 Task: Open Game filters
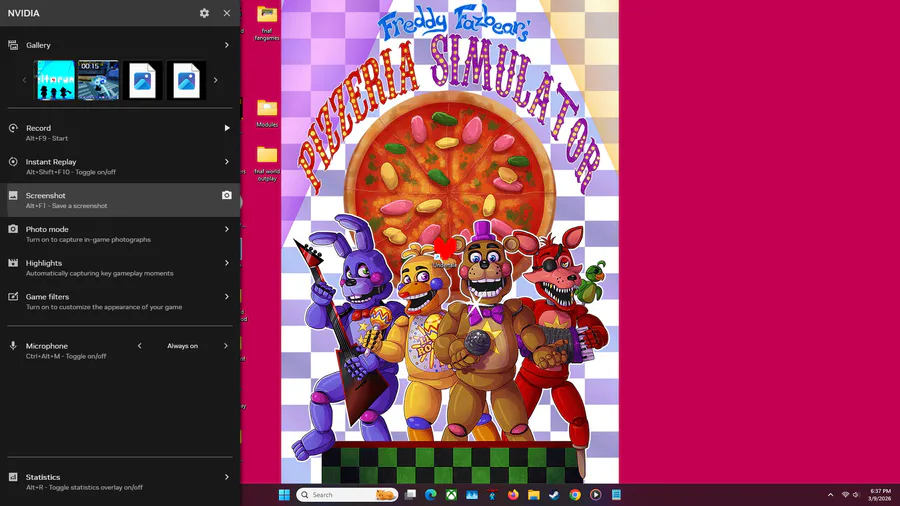120,302
